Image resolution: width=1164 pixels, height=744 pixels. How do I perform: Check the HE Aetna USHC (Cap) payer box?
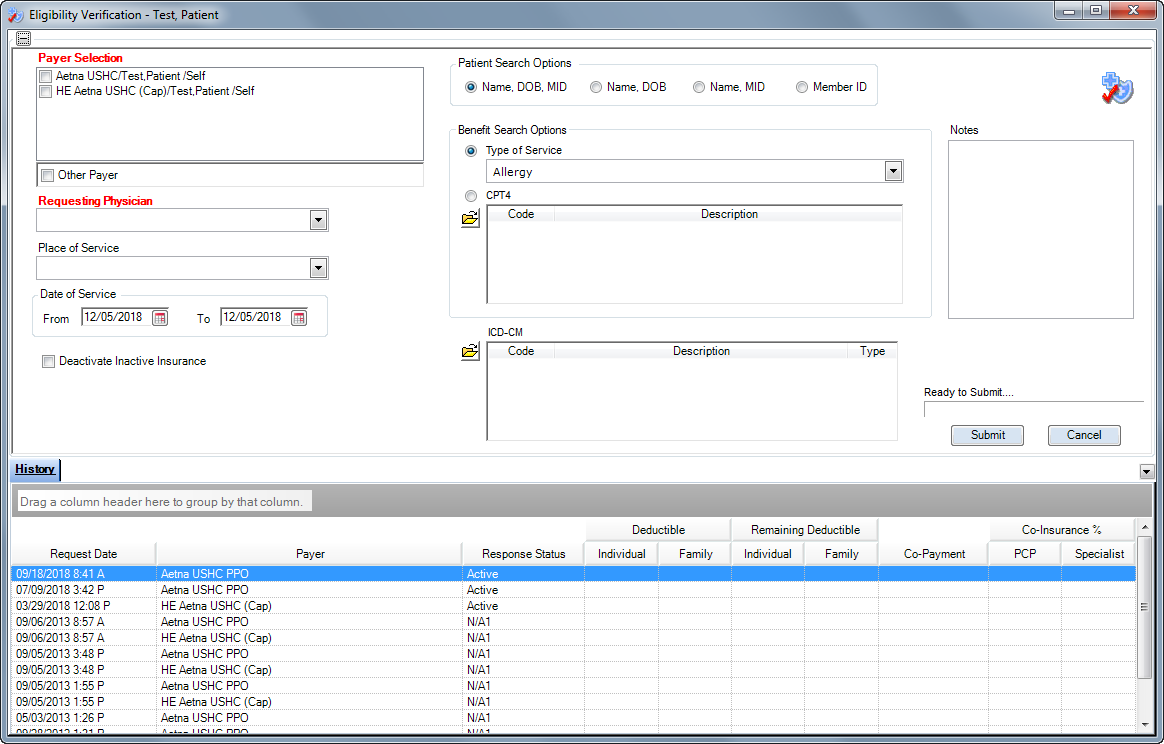coord(46,91)
